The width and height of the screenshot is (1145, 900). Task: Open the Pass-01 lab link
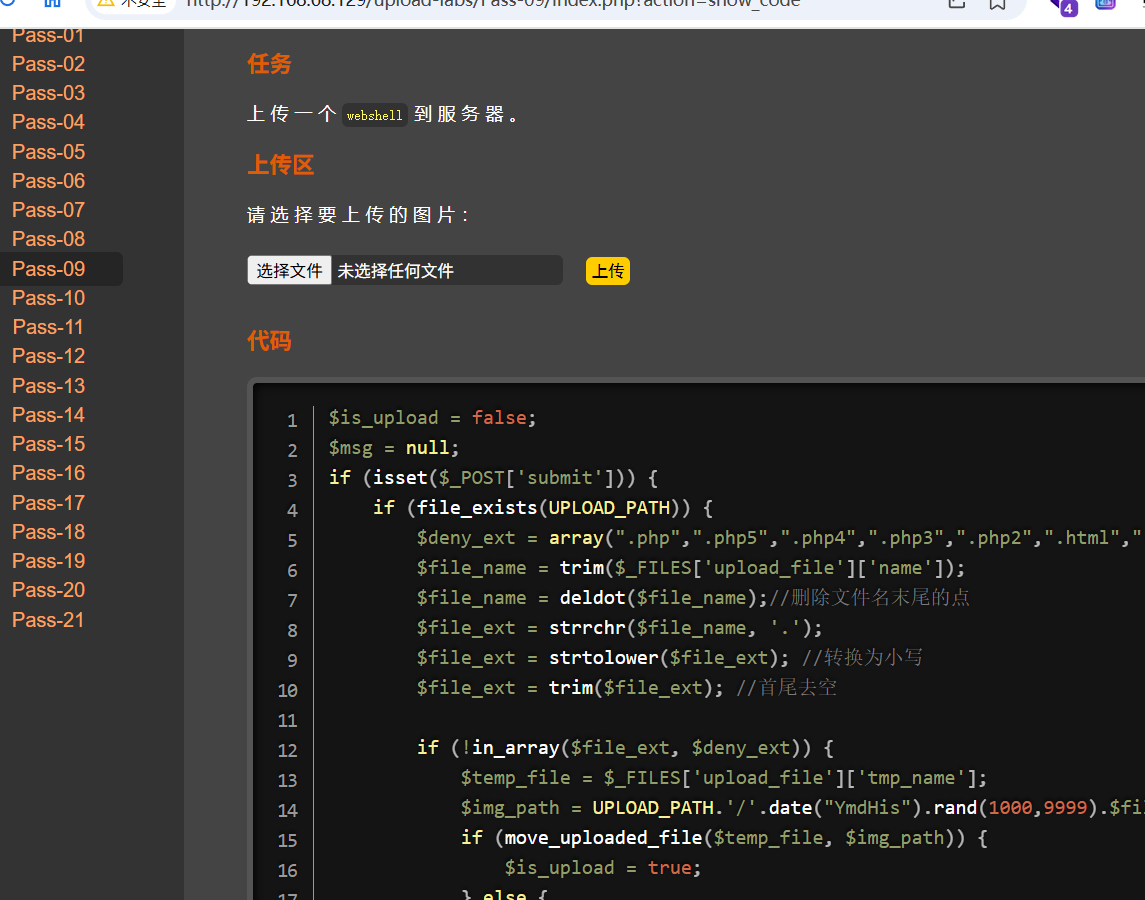48,36
